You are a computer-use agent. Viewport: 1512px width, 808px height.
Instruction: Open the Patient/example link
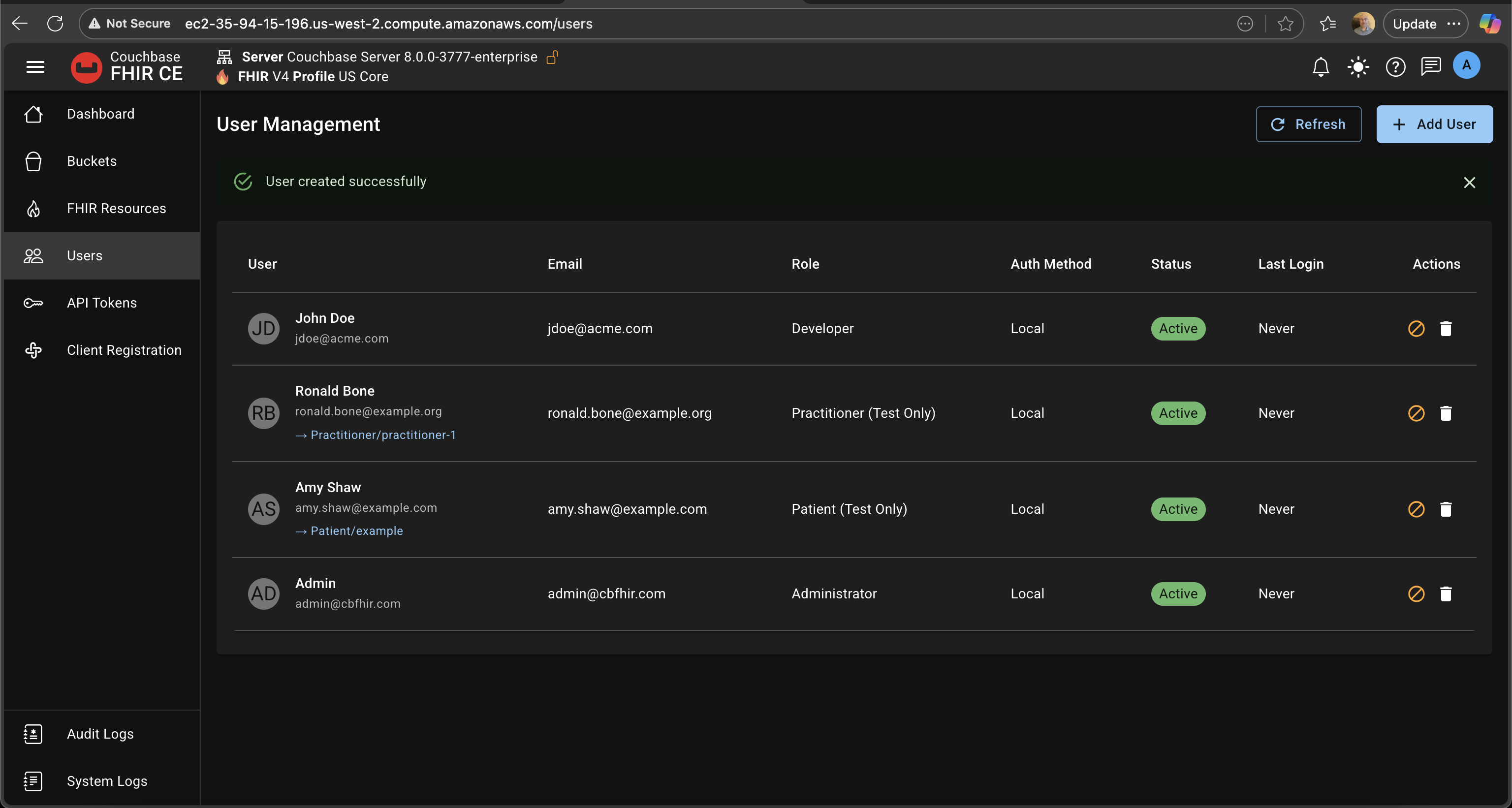(356, 531)
